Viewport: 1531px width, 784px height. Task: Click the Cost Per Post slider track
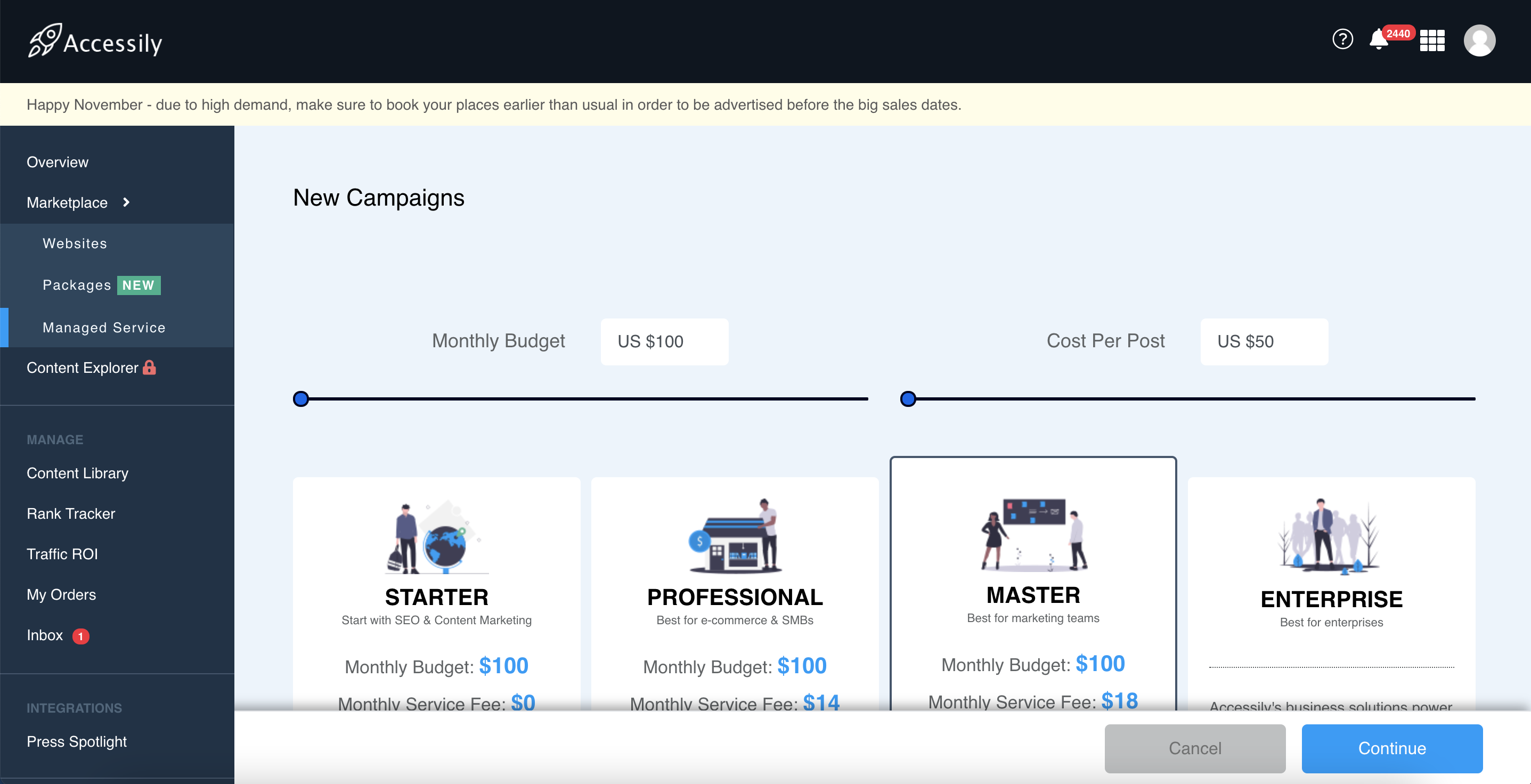click(1187, 399)
